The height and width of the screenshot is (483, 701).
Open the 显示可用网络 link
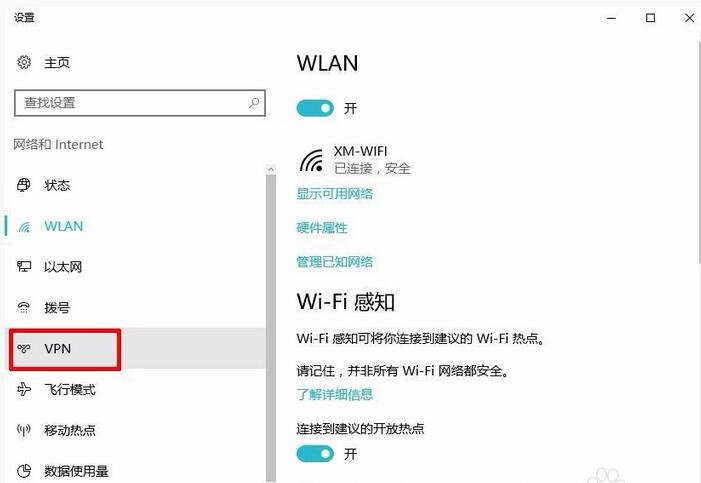tap(334, 194)
